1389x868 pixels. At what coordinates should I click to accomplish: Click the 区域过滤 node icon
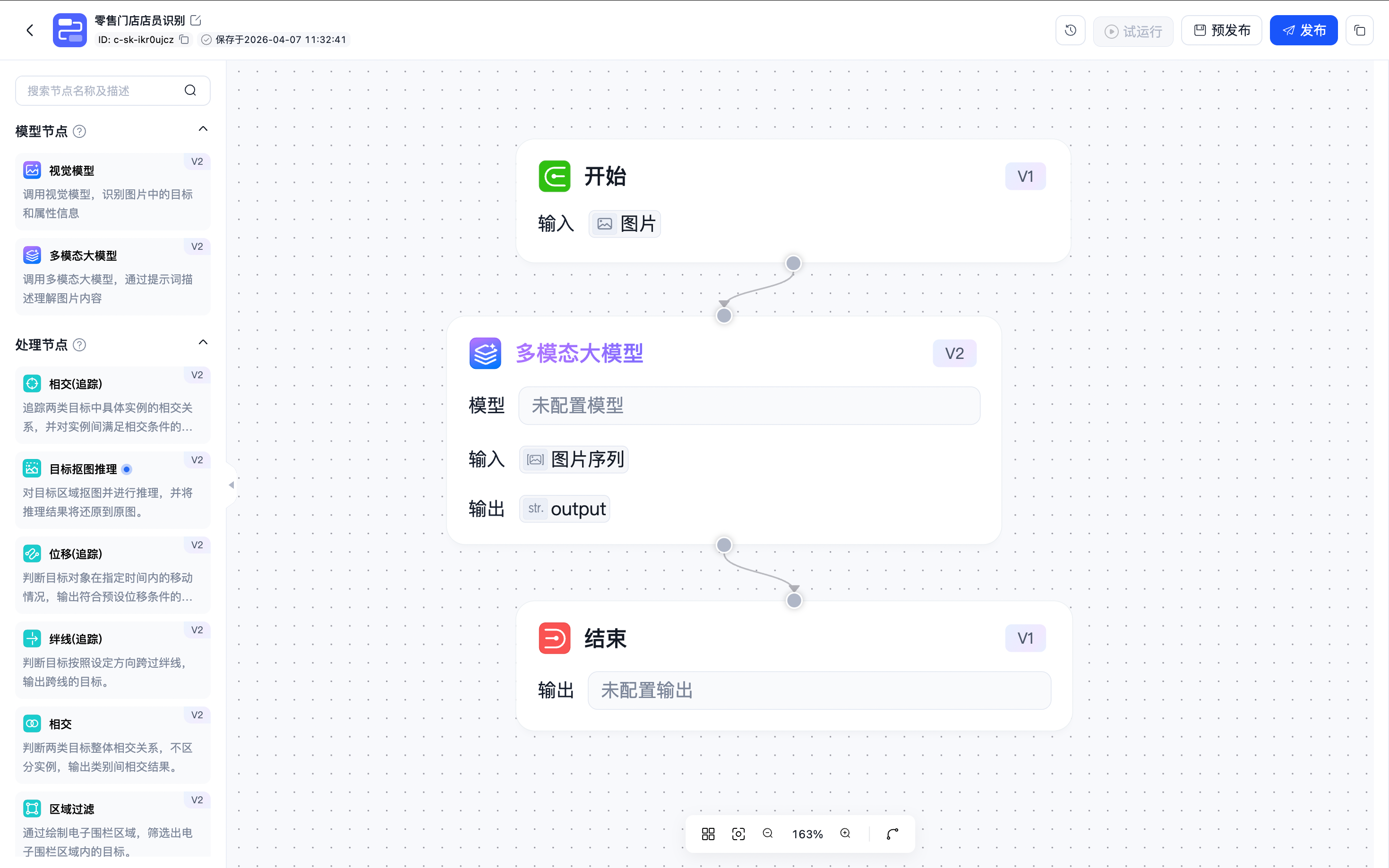point(32,808)
